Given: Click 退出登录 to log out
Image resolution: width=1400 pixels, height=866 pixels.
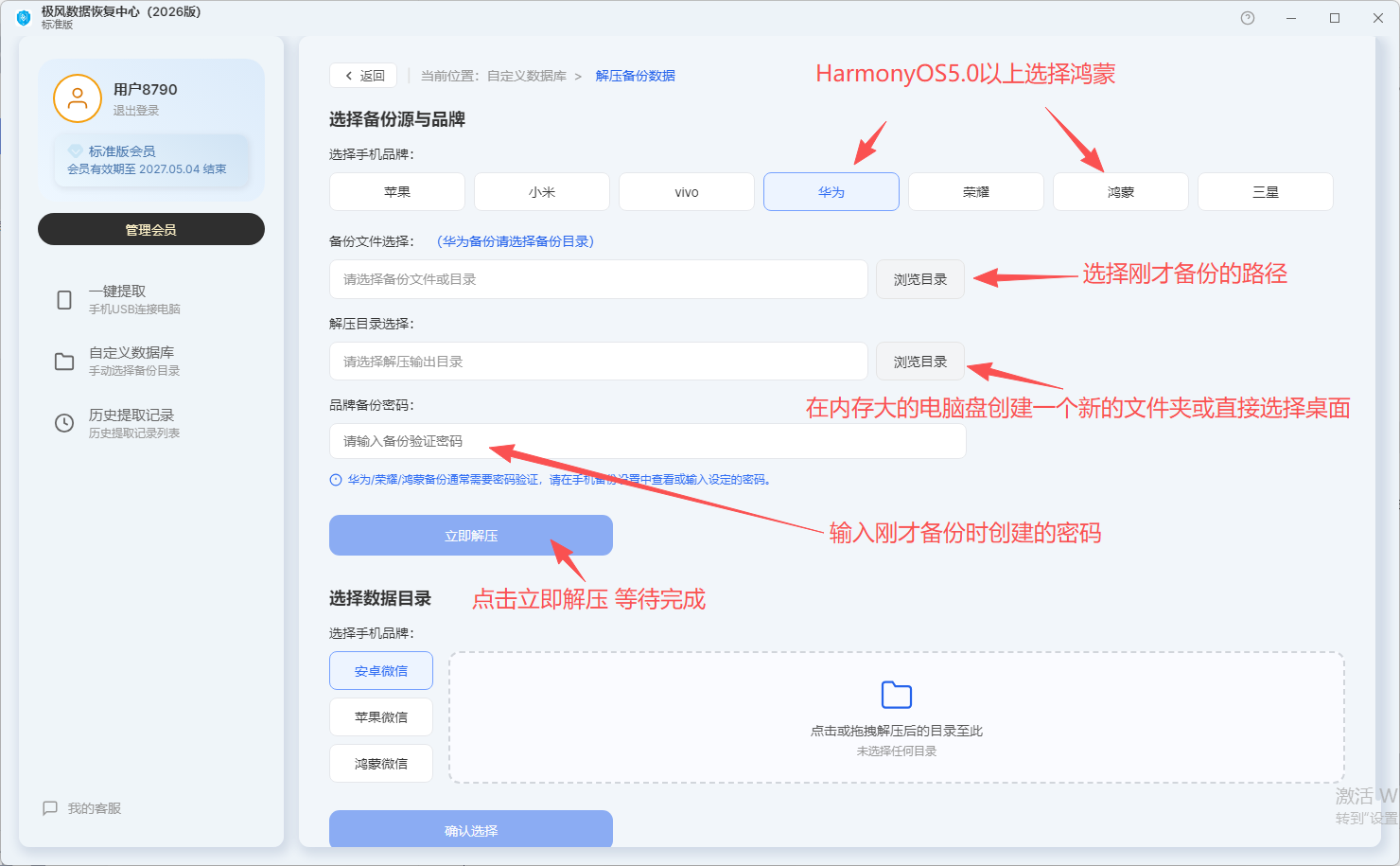Looking at the screenshot, I should tap(136, 111).
